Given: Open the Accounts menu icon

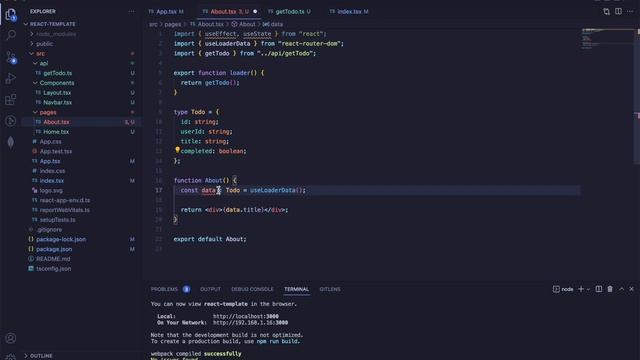Looking at the screenshot, I should (11, 338).
